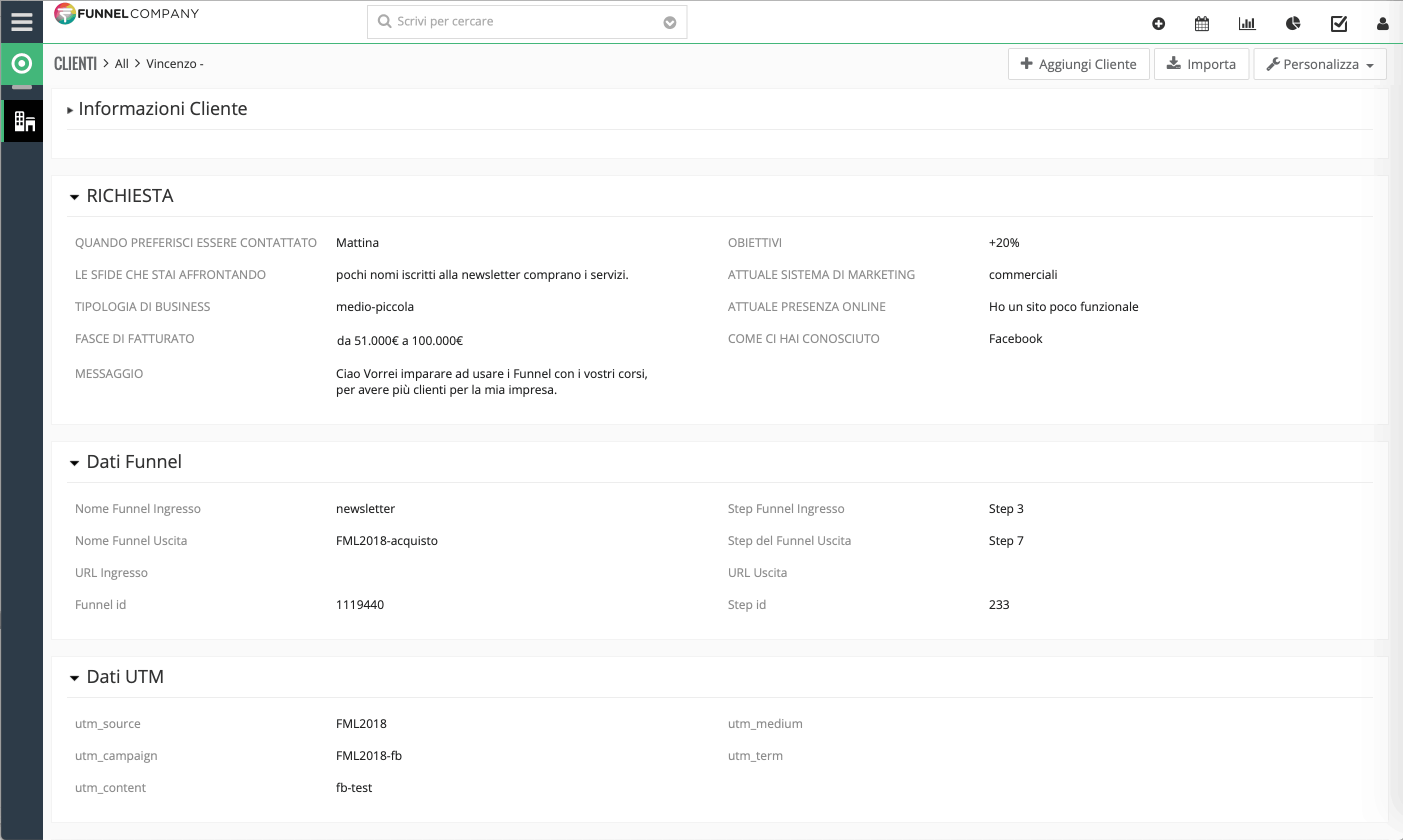Screen dimensions: 1403x840
Task: Click the 'Ho un sito poco funzionale' value
Action: [x=1063, y=307]
